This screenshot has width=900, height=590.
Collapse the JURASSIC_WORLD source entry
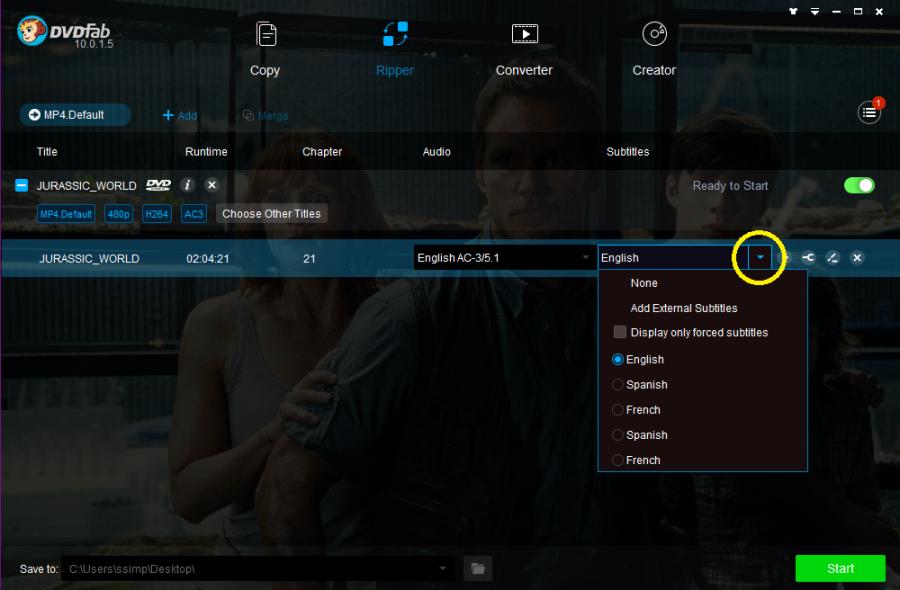coord(21,185)
